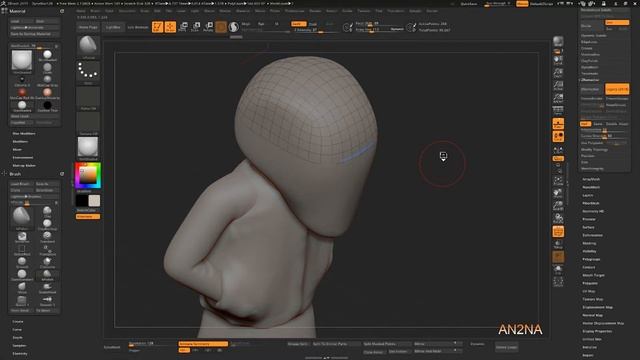Screen dimensions: 640x360
Task: Select the Standard brush
Action: (x=47, y=237)
